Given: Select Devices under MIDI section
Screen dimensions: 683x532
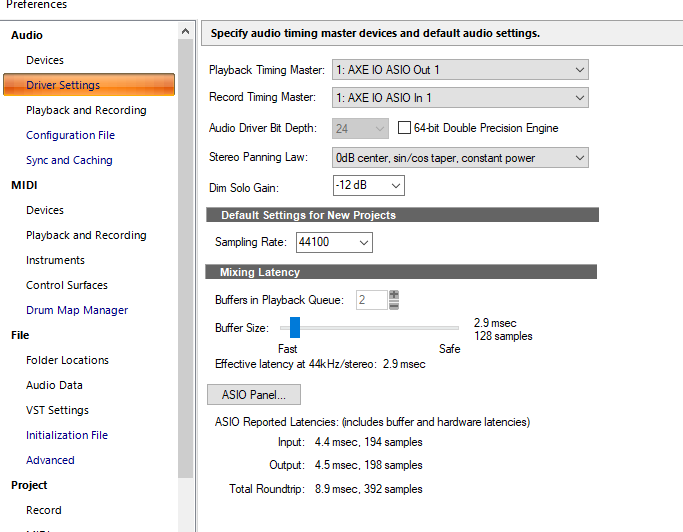Looking at the screenshot, I should tap(45, 210).
